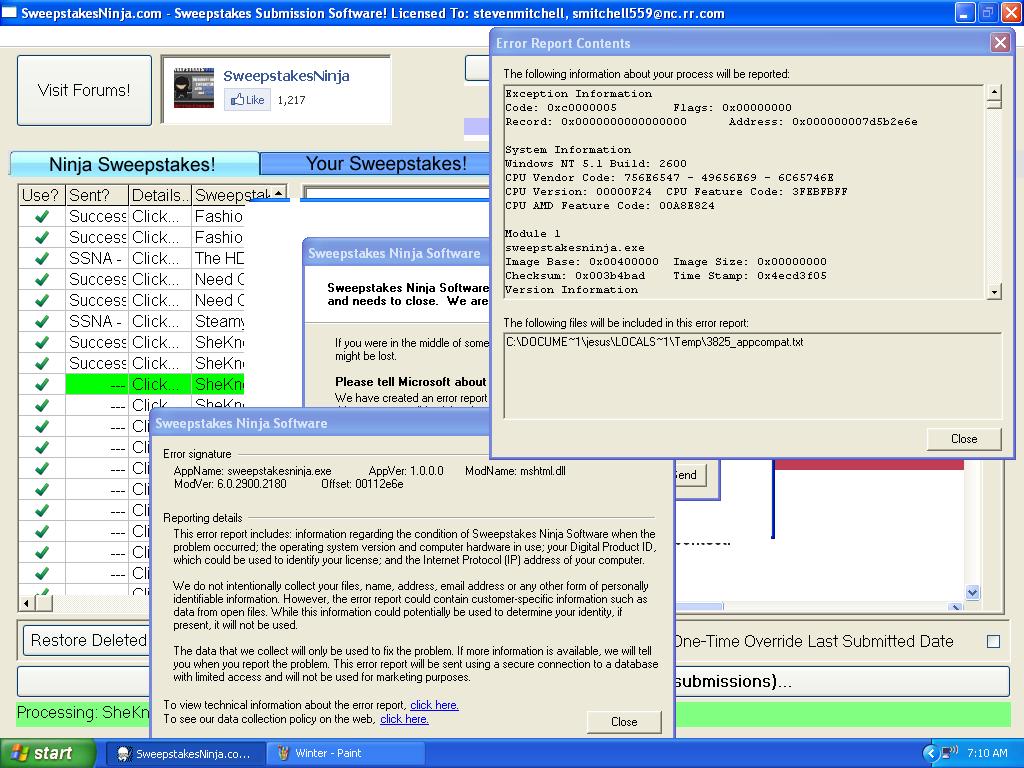Open the technical information click here link
Viewport: 1024px width, 768px height.
(434, 705)
